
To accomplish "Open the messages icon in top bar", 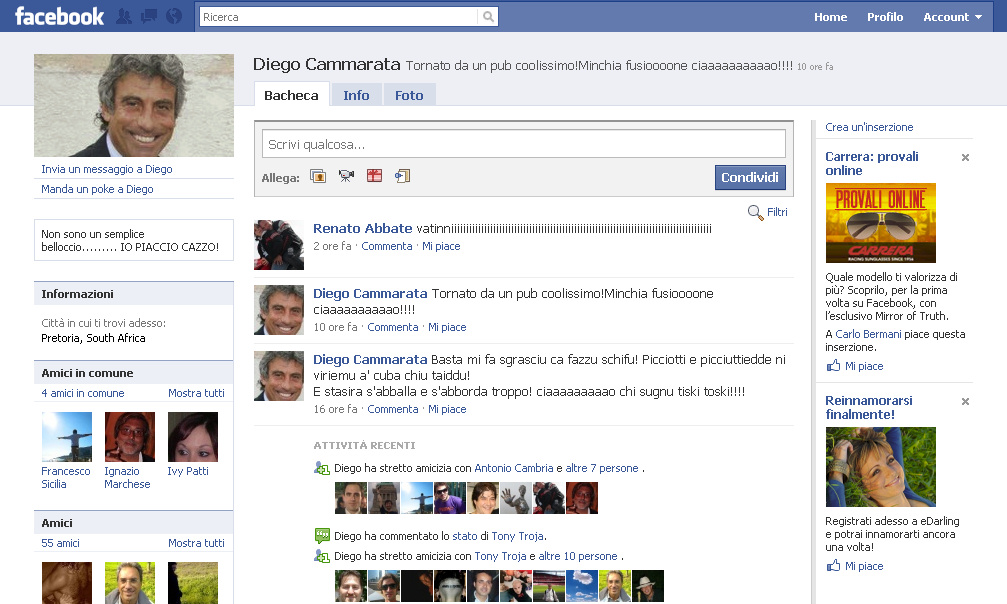I will tap(149, 17).
